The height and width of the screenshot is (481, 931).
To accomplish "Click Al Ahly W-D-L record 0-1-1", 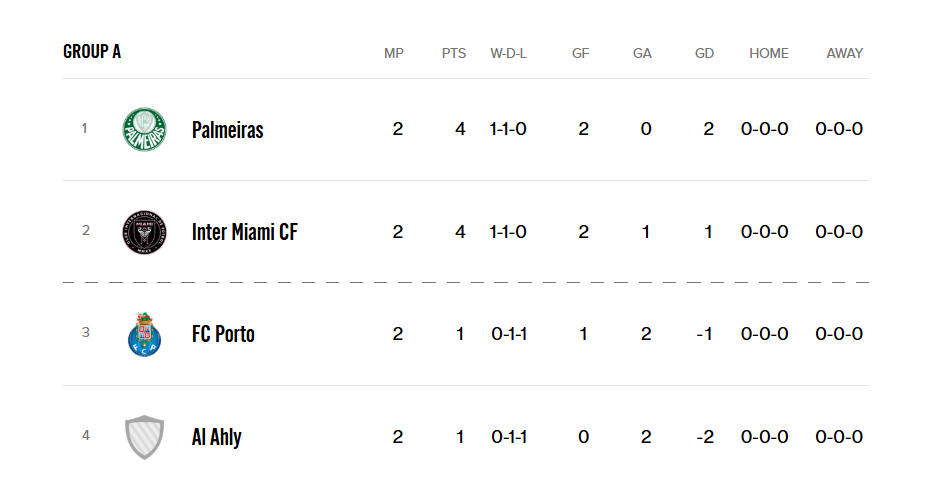I will pos(509,436).
